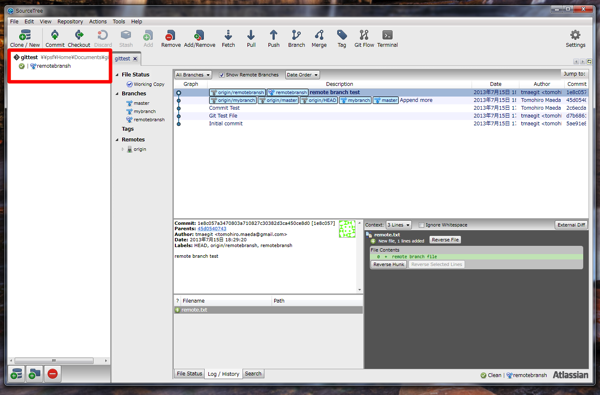Close the gittest tab

coord(135,59)
